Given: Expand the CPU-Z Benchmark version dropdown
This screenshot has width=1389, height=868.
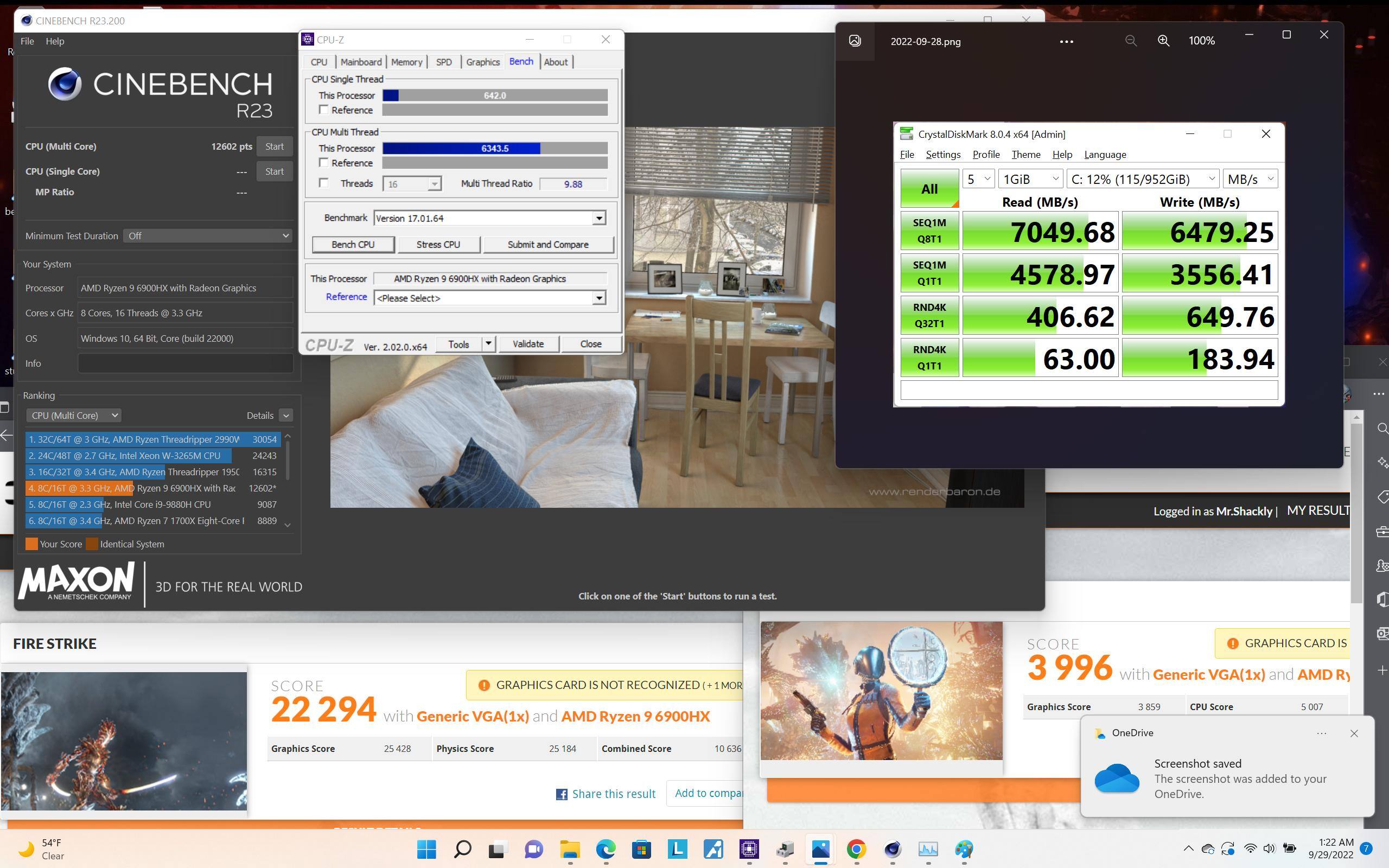Looking at the screenshot, I should click(598, 218).
